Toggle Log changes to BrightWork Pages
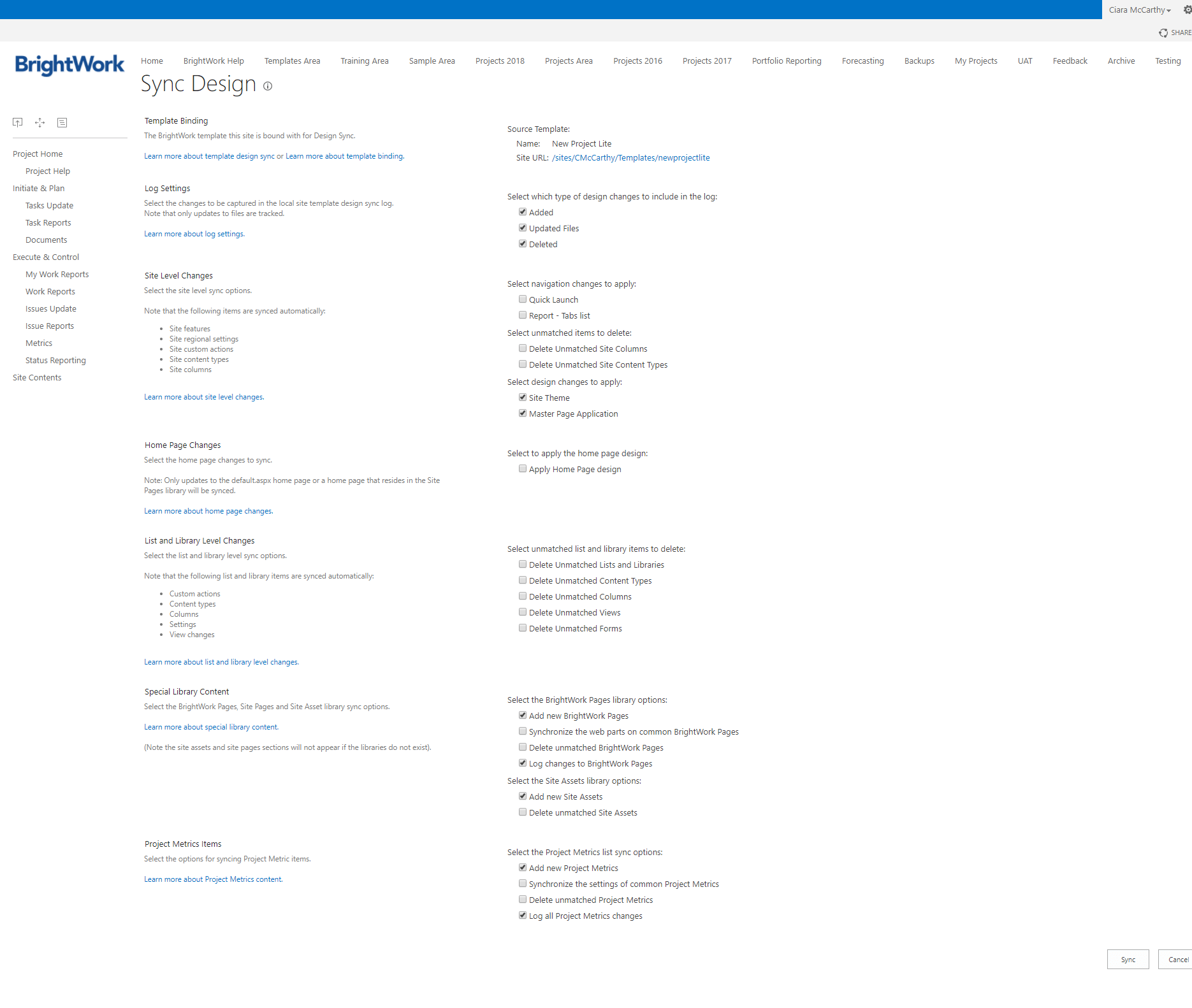 (523, 763)
